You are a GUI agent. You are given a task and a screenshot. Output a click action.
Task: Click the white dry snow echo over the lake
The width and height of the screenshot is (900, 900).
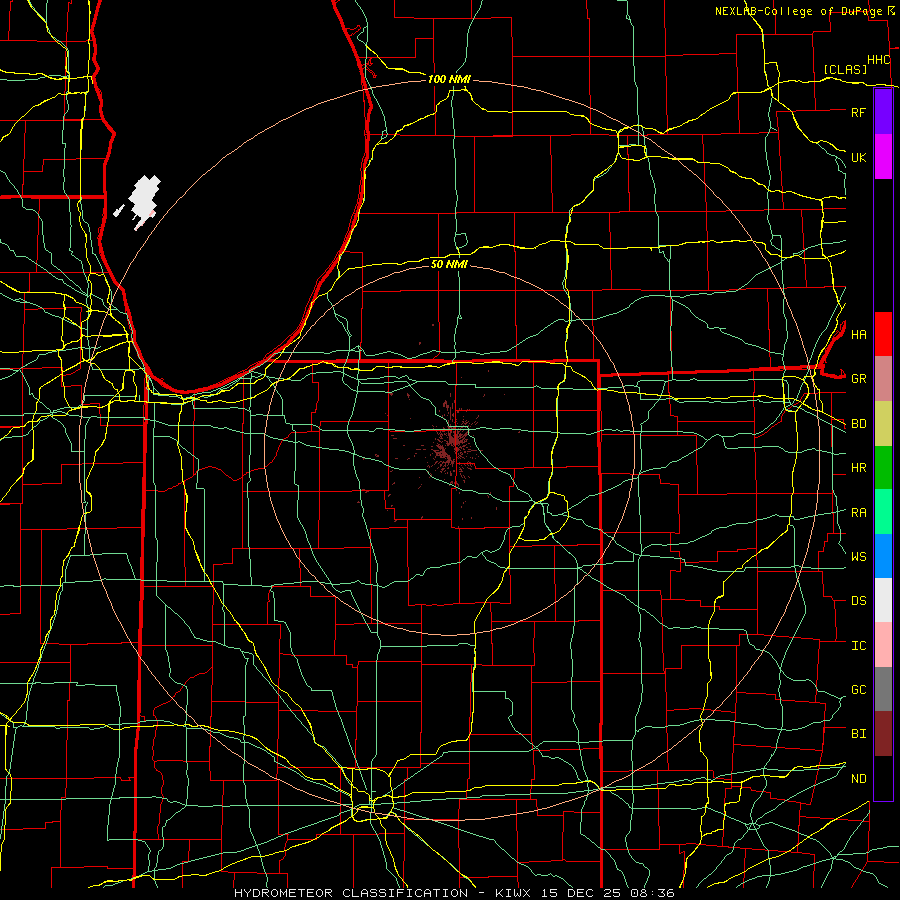pyautogui.click(x=144, y=197)
